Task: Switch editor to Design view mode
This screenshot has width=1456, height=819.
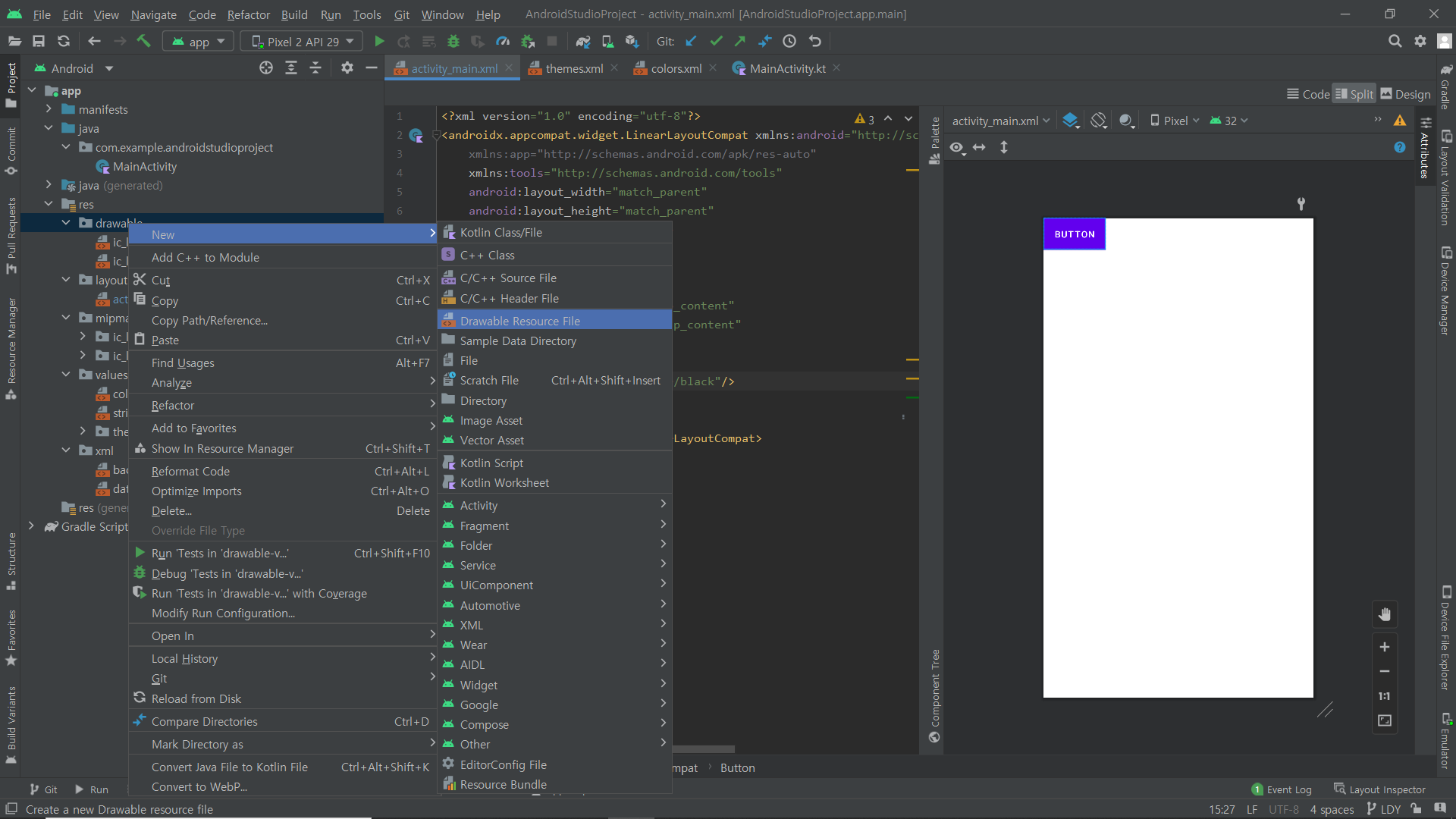Action: [x=1405, y=94]
